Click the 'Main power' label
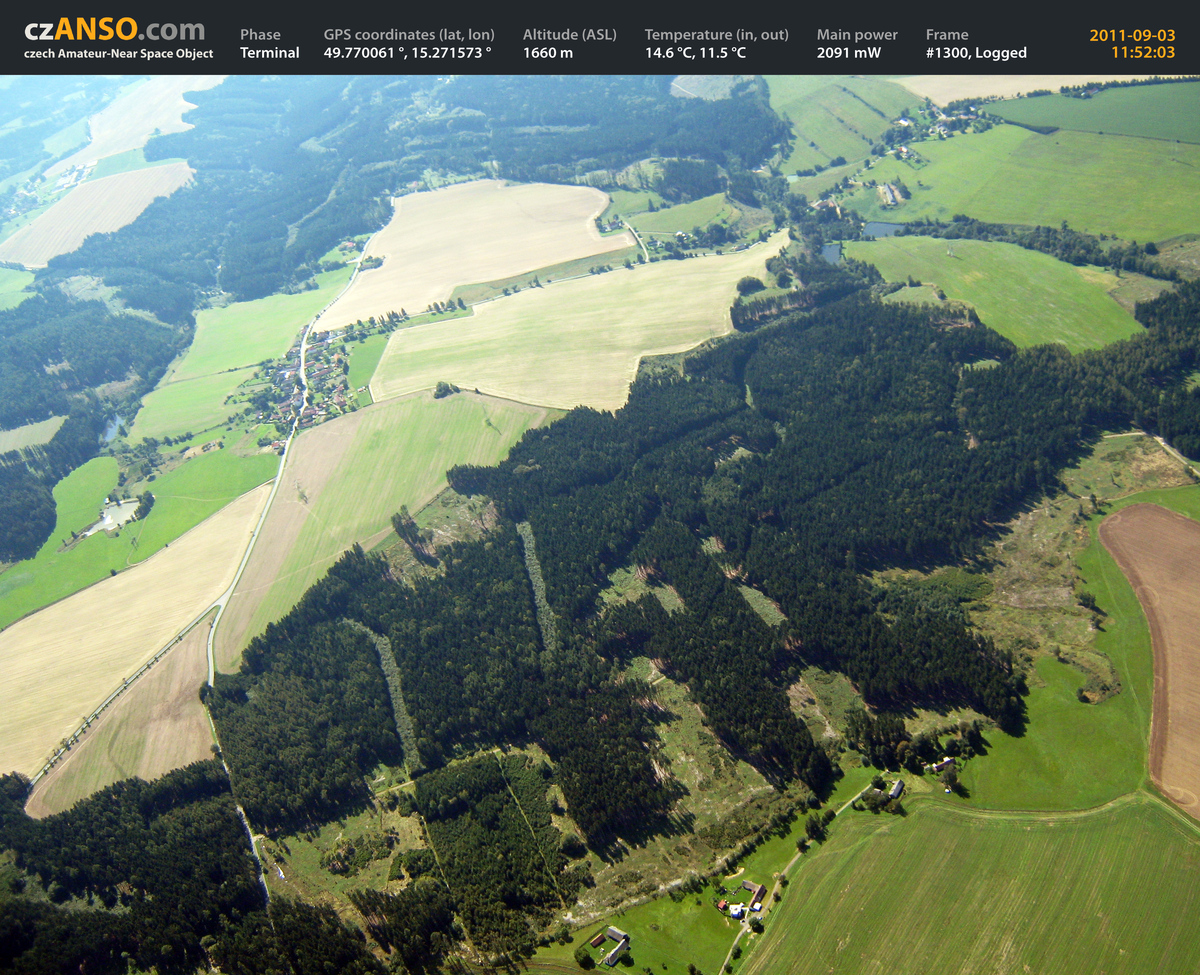1200x975 pixels. [x=857, y=35]
